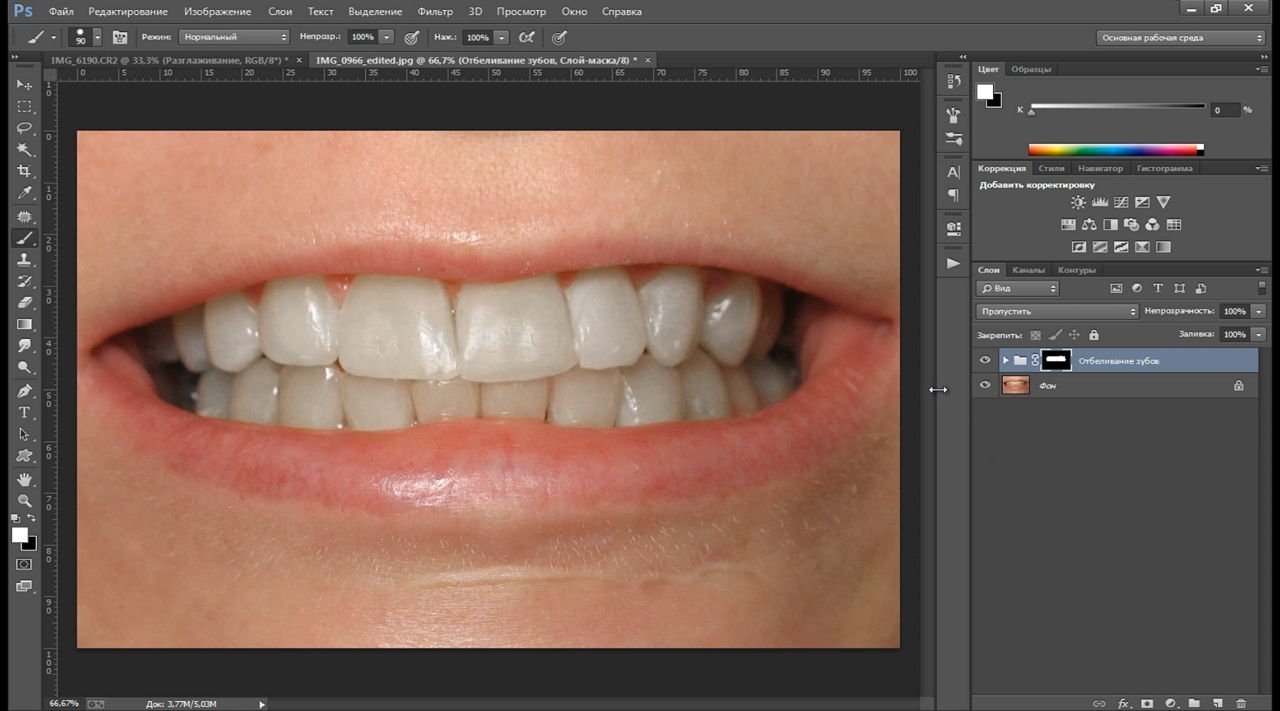Viewport: 1280px width, 711px height.
Task: Select the Pen tool
Action: point(25,391)
